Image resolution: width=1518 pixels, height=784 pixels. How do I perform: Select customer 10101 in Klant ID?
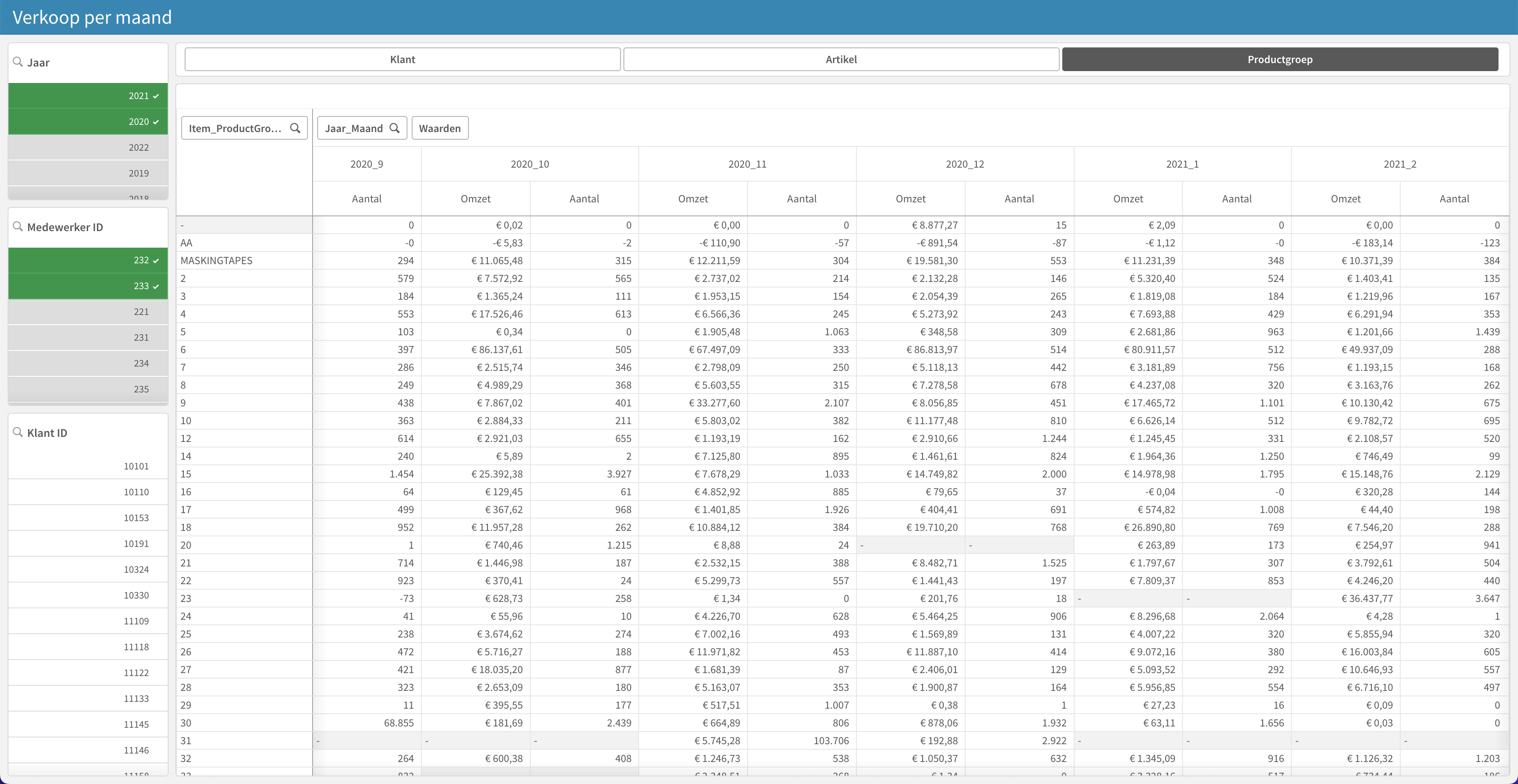point(89,466)
